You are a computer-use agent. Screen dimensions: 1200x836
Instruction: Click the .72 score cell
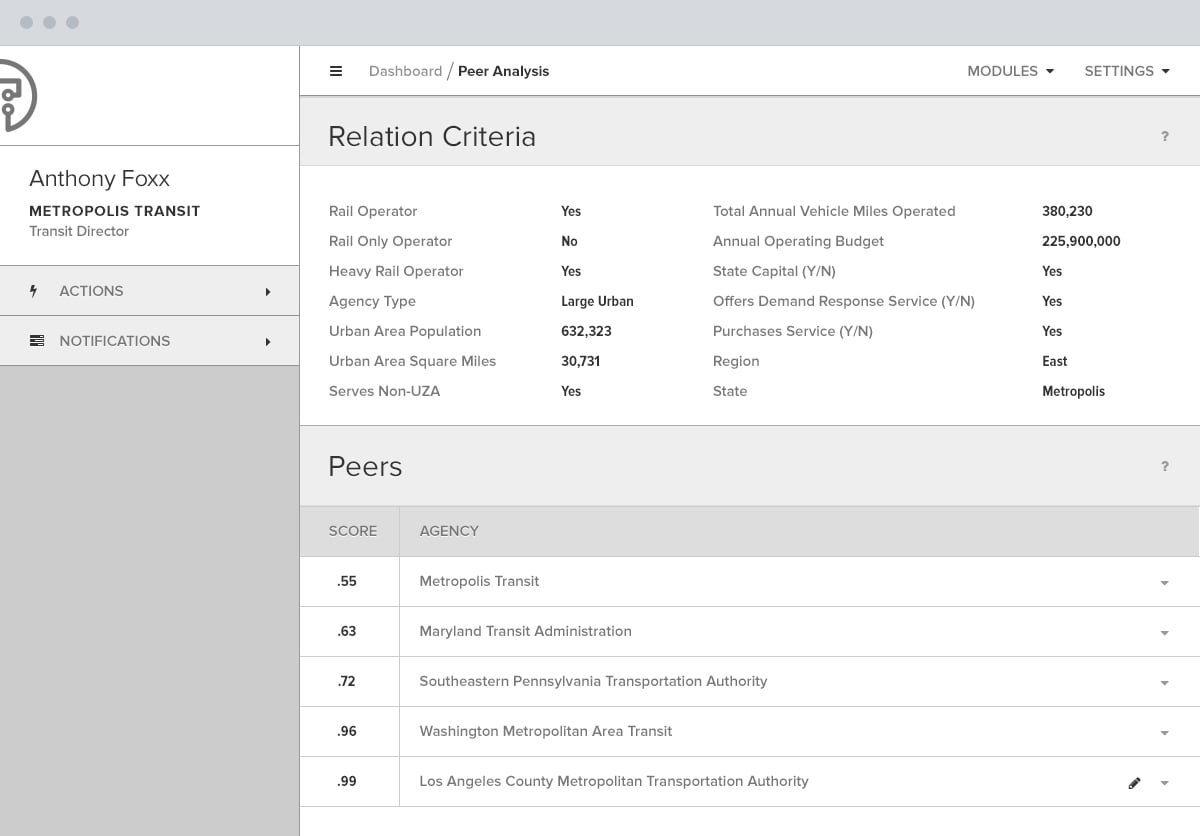pos(347,681)
